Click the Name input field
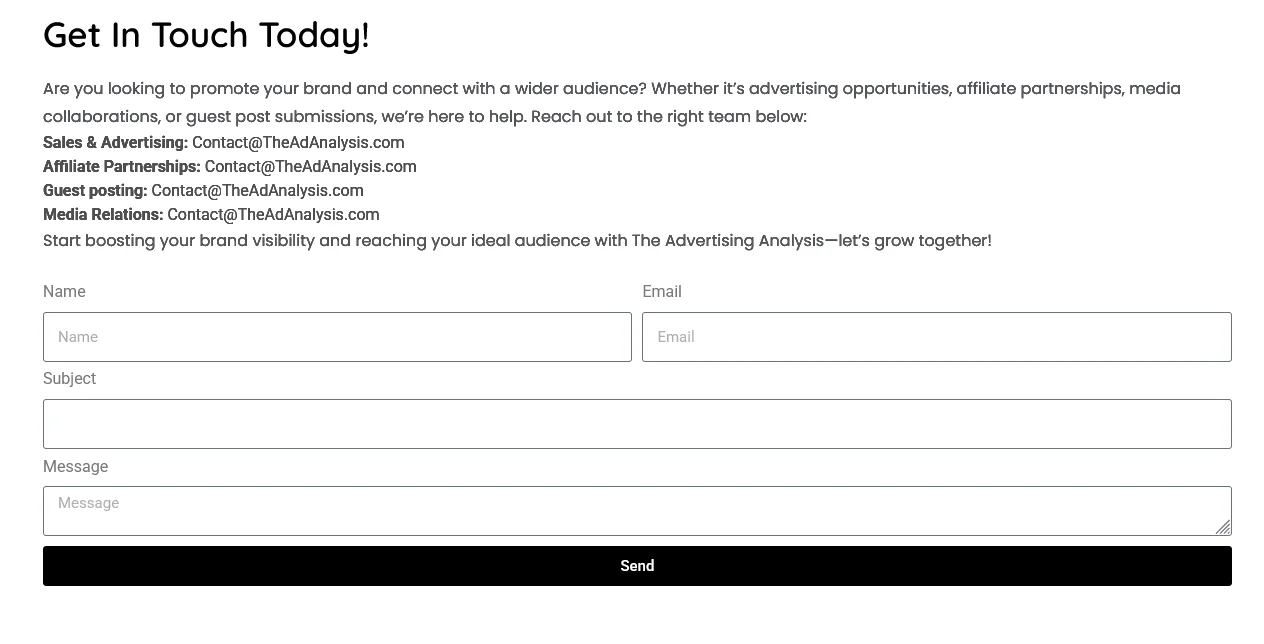The height and width of the screenshot is (644, 1264). pyautogui.click(x=337, y=337)
